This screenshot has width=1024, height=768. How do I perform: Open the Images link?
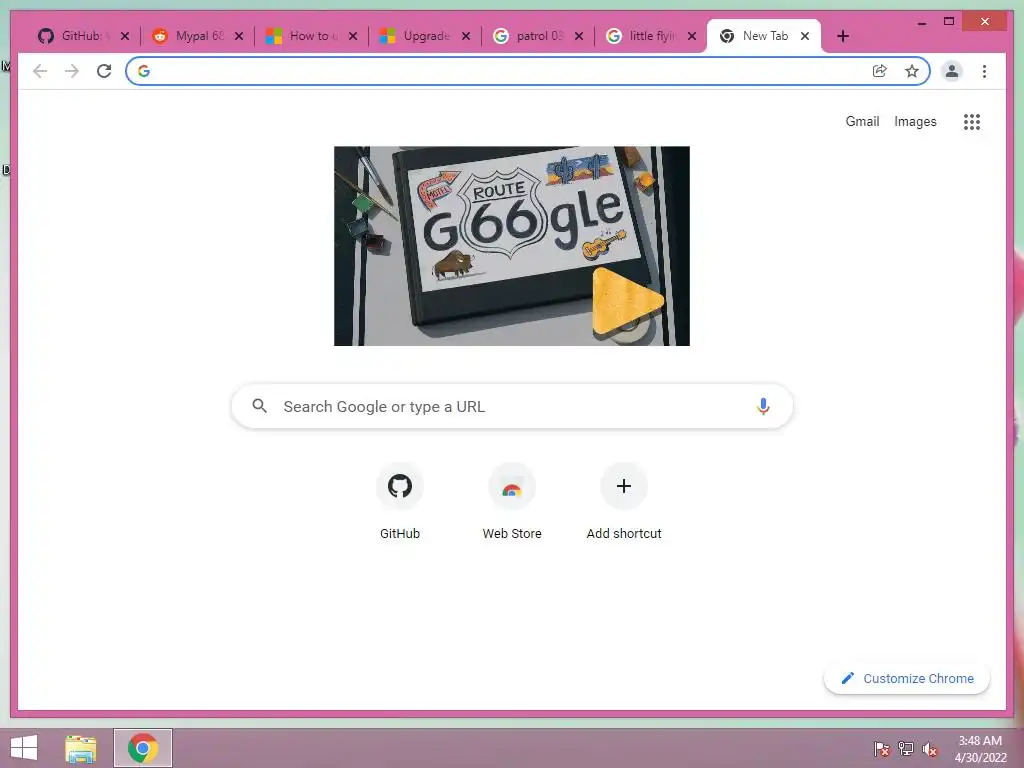click(x=915, y=121)
